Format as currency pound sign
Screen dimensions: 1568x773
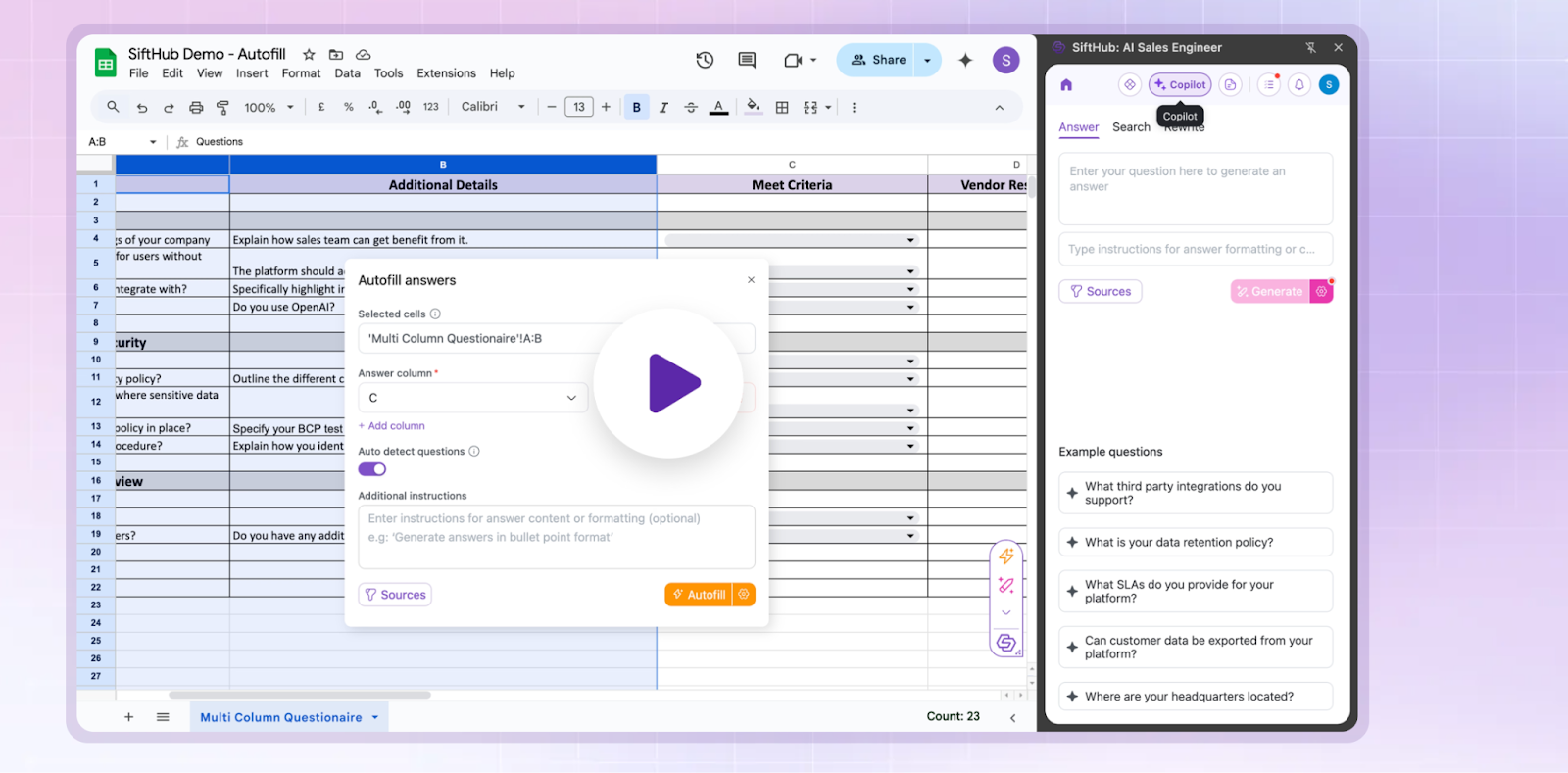(321, 107)
